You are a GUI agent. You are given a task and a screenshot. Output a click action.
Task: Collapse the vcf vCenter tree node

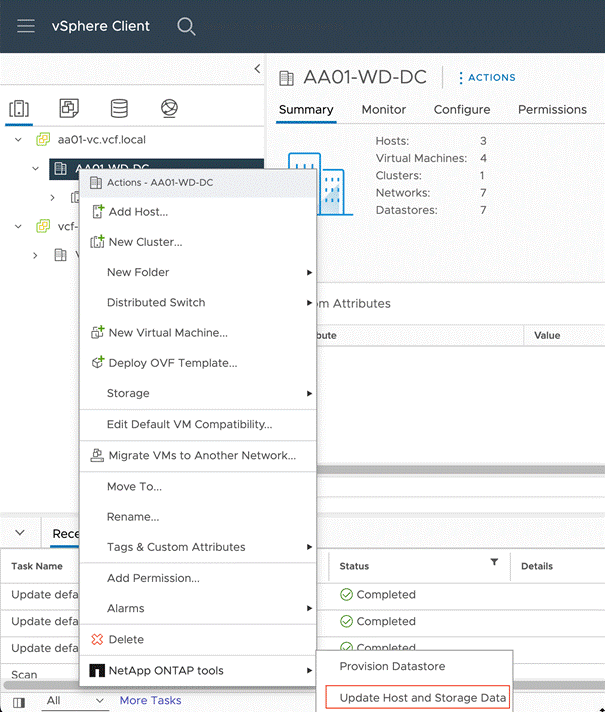(x=18, y=226)
